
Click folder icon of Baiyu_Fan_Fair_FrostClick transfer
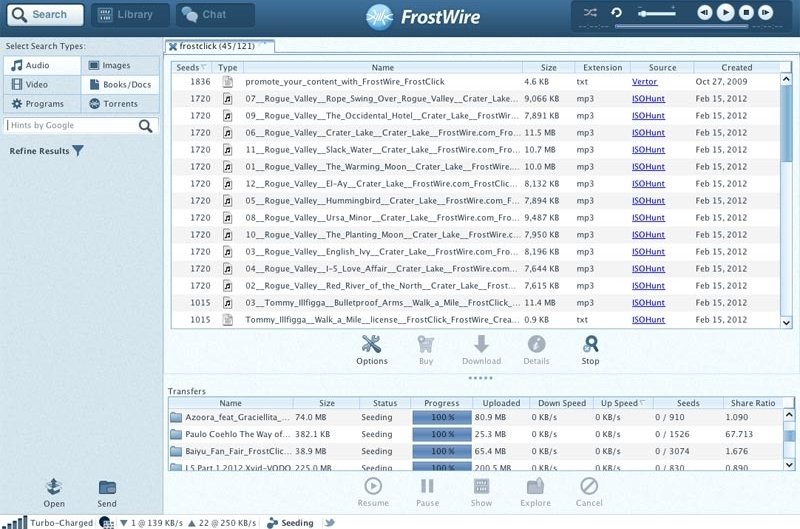point(176,451)
